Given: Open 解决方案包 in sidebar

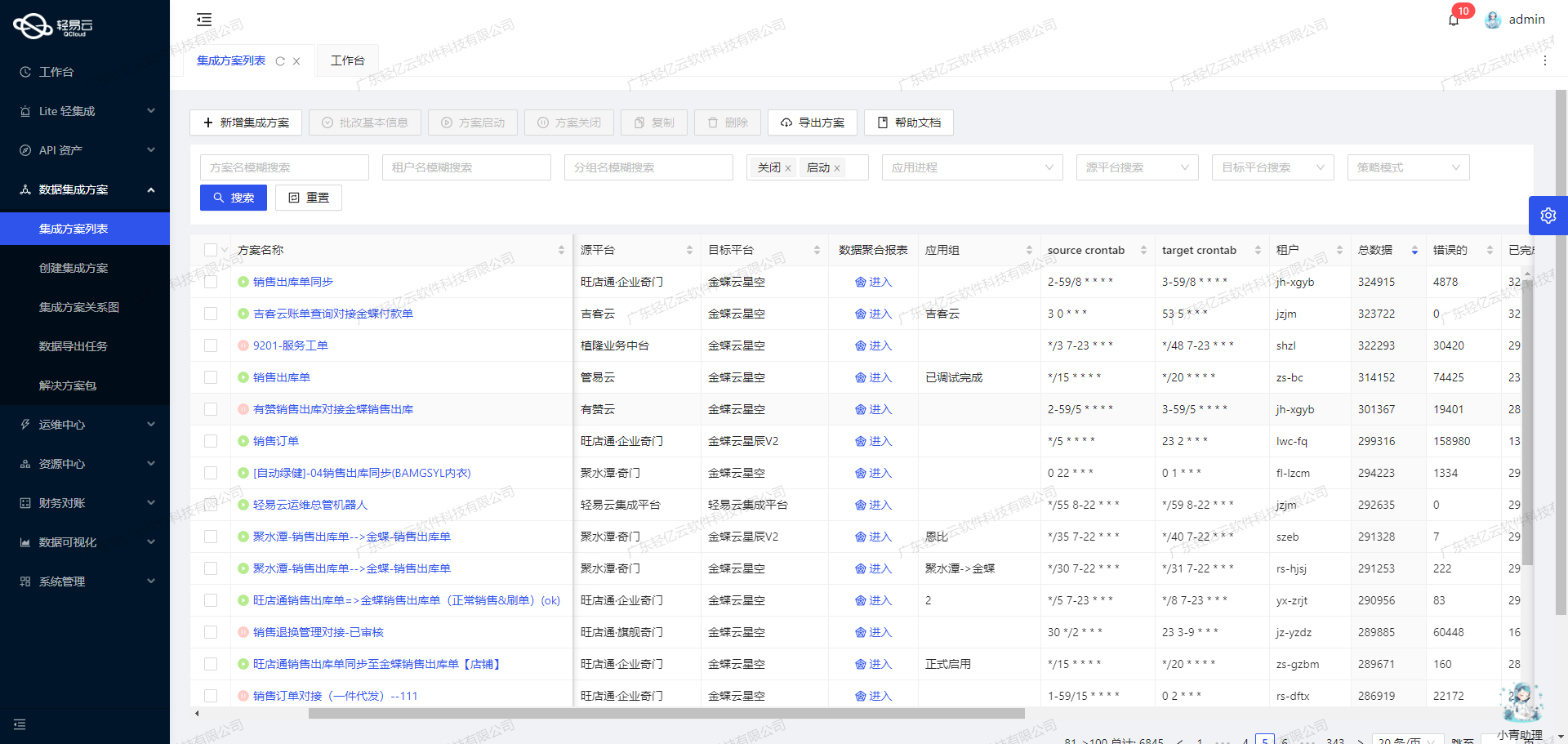Looking at the screenshot, I should (85, 385).
